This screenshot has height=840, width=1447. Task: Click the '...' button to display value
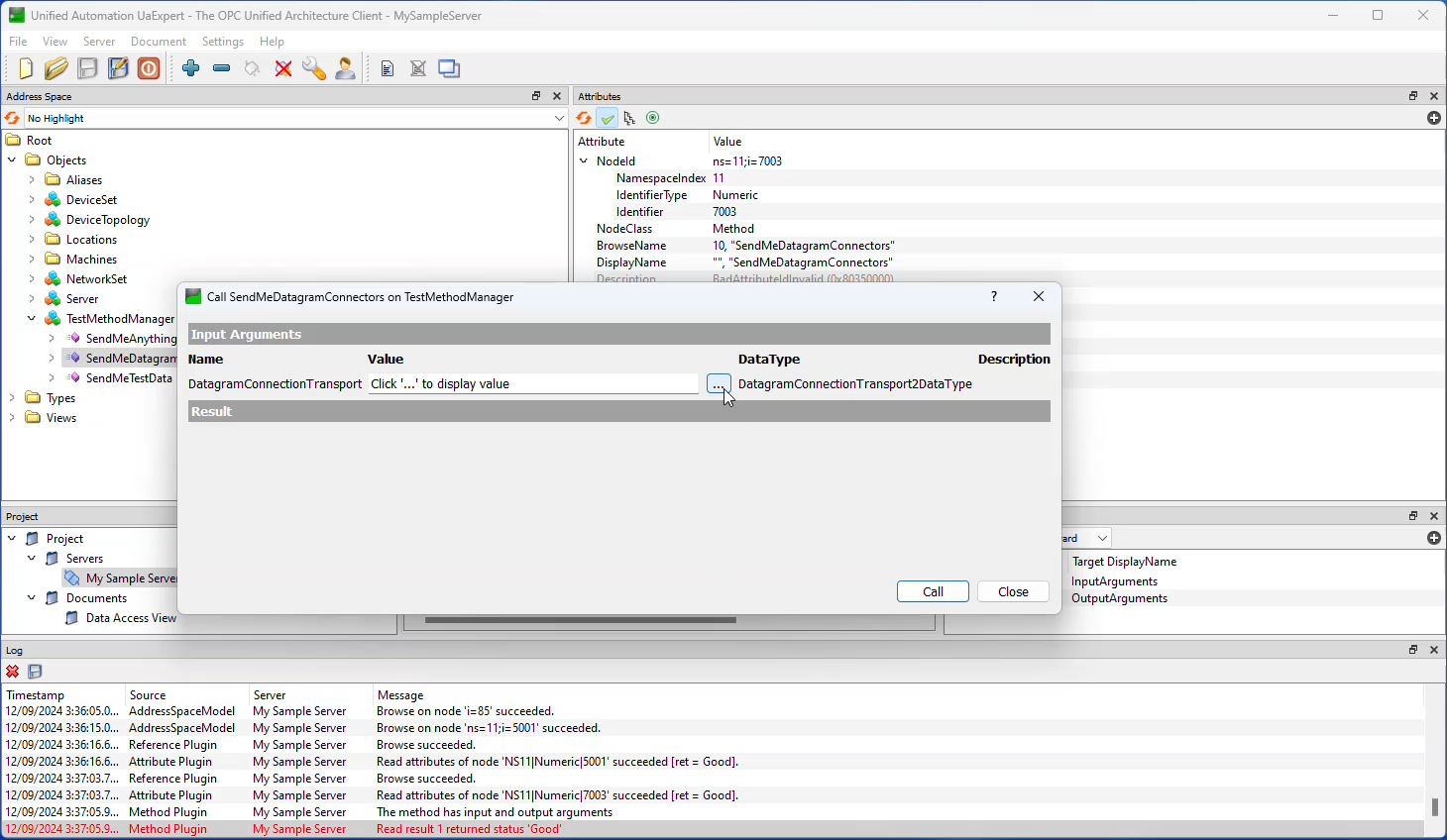coord(719,384)
